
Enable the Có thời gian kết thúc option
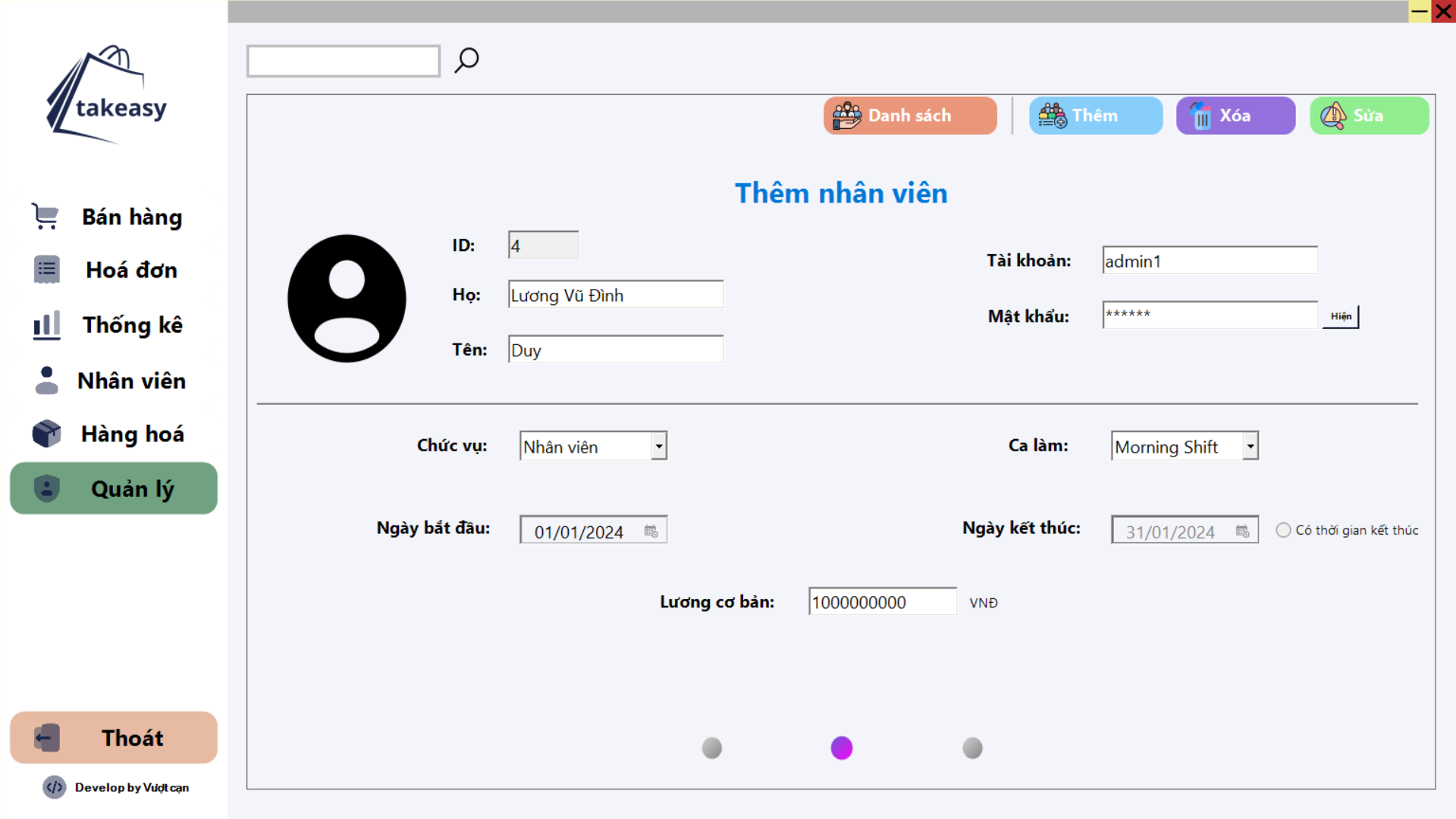pyautogui.click(x=1283, y=530)
